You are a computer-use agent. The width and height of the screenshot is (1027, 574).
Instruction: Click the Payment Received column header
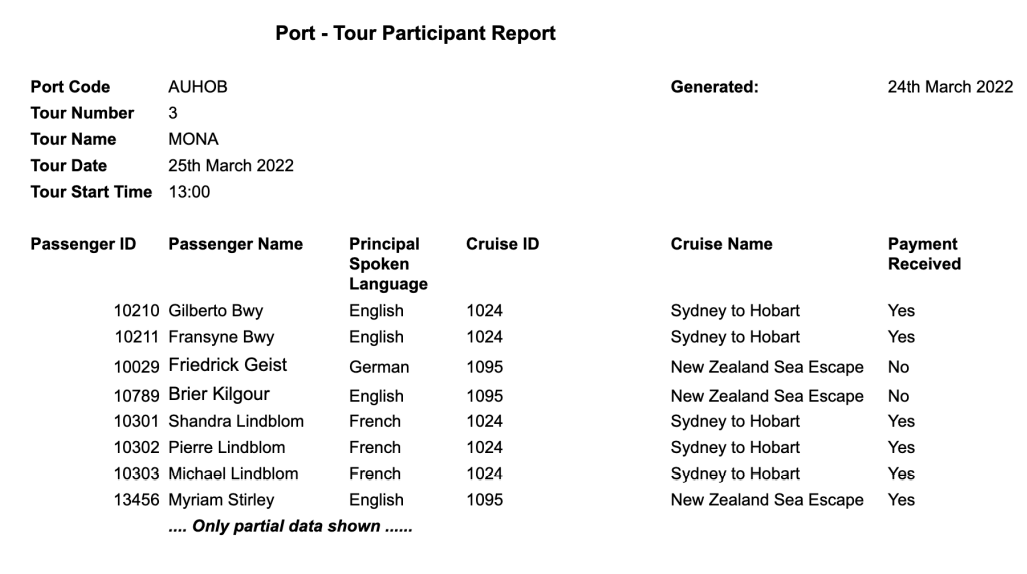click(924, 254)
